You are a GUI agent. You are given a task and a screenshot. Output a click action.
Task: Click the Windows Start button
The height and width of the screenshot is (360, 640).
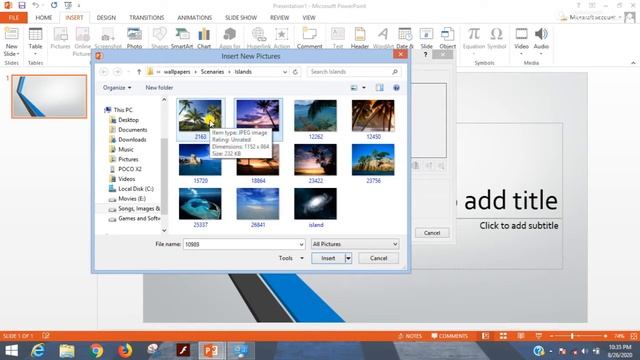pos(11,351)
